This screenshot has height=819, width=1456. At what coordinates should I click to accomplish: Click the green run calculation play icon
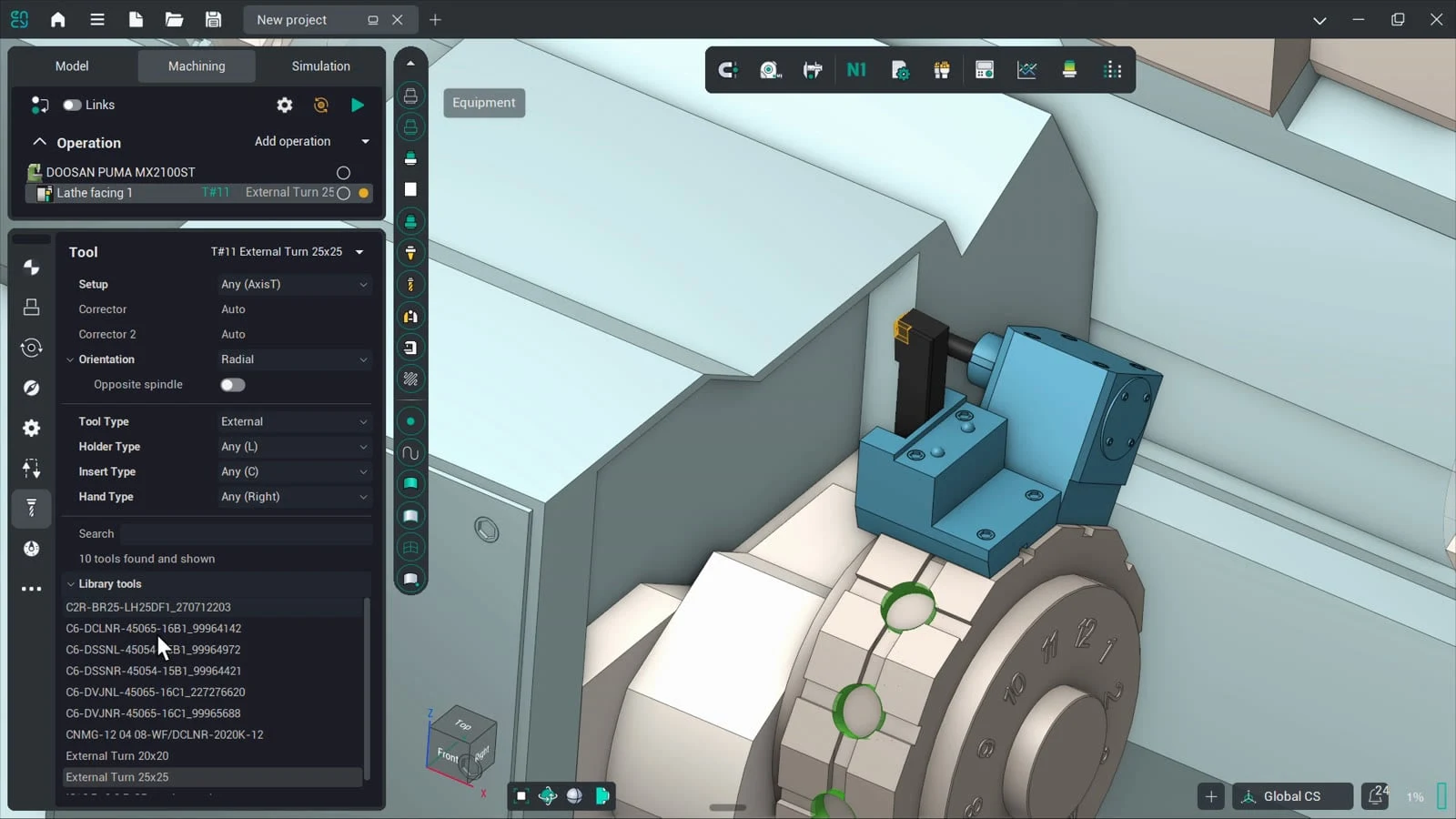click(358, 105)
